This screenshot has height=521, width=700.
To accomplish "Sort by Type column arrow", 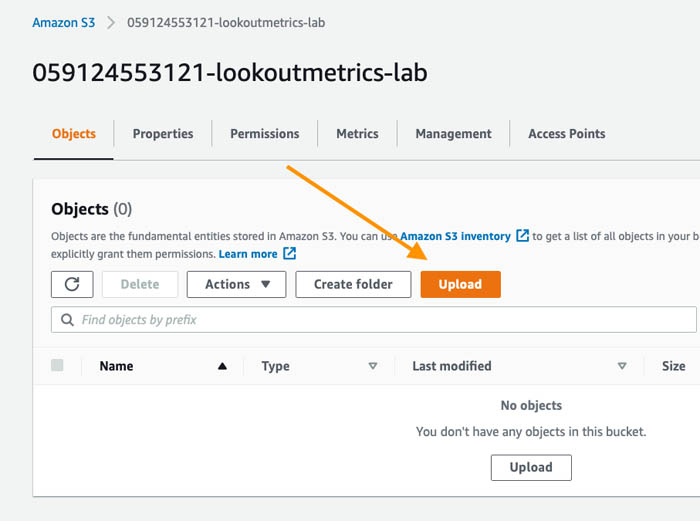I will pyautogui.click(x=373, y=366).
